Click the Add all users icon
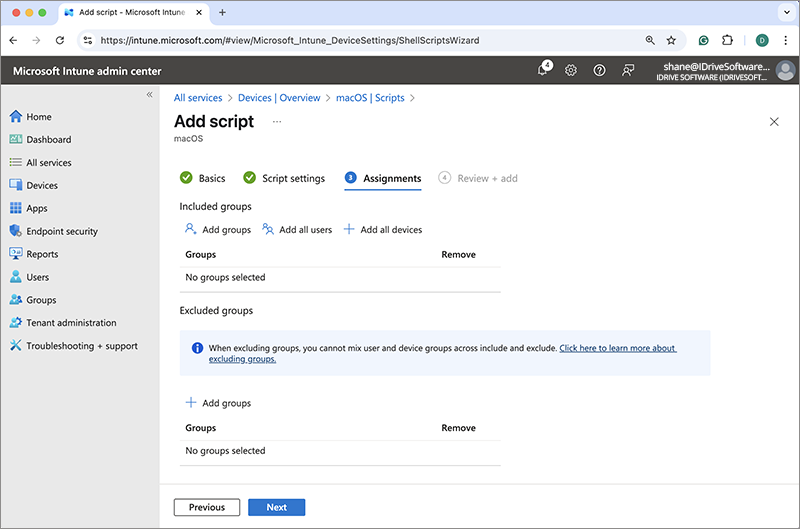This screenshot has height=529, width=800. (x=268, y=229)
